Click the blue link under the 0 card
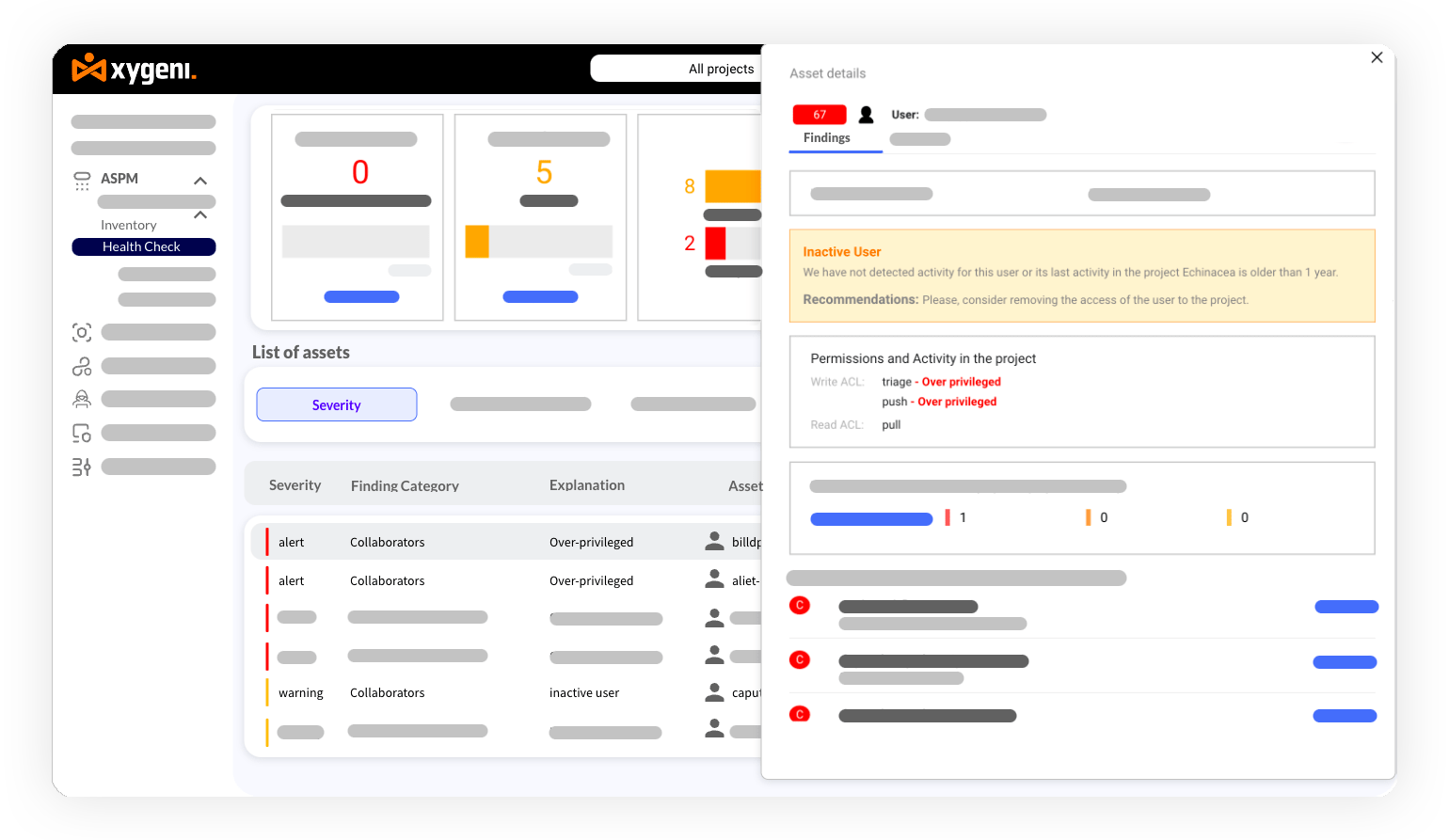 [x=361, y=296]
